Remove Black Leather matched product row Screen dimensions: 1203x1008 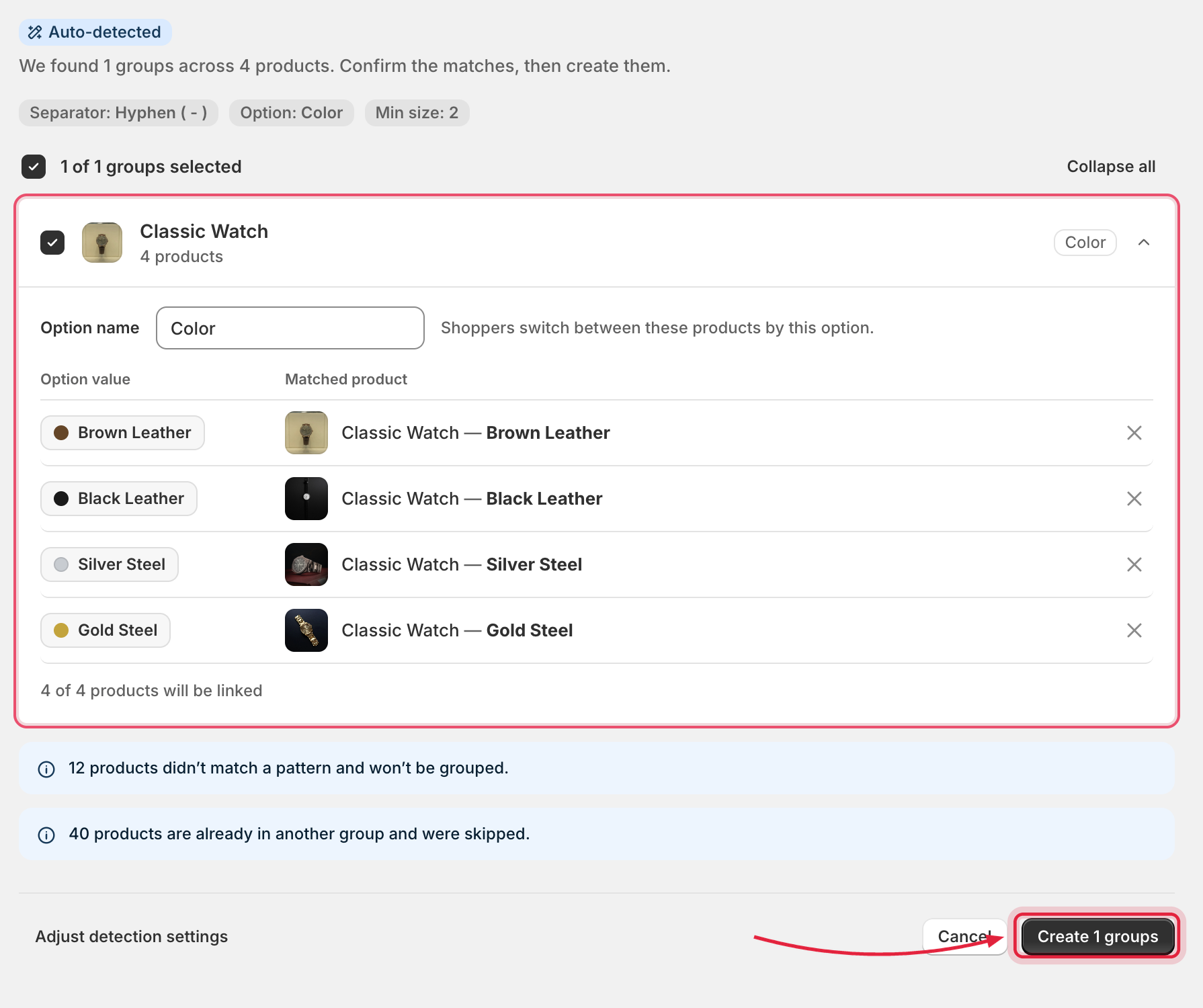(x=1134, y=499)
